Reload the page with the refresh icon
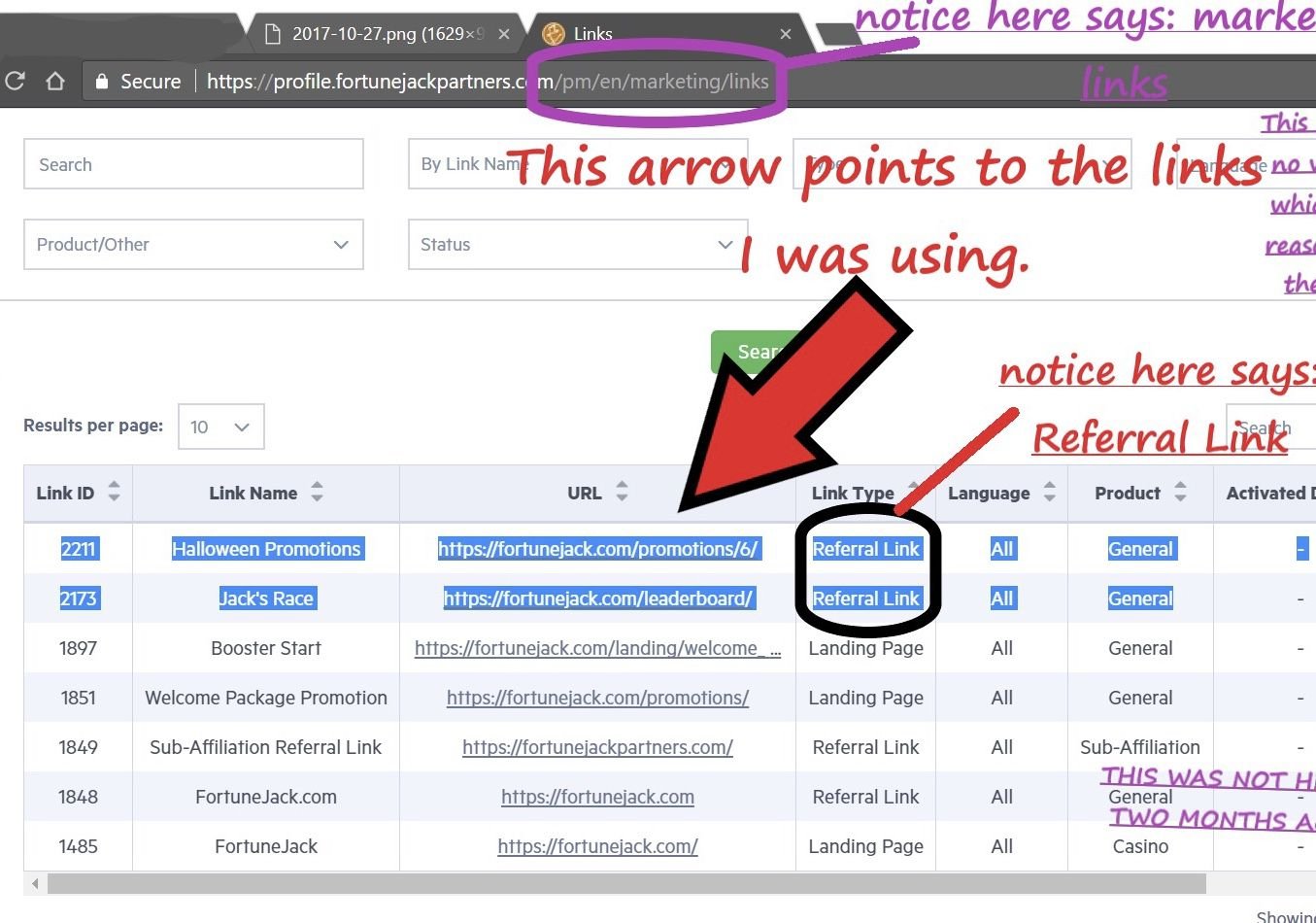This screenshot has height=923, width=1316. [x=15, y=81]
